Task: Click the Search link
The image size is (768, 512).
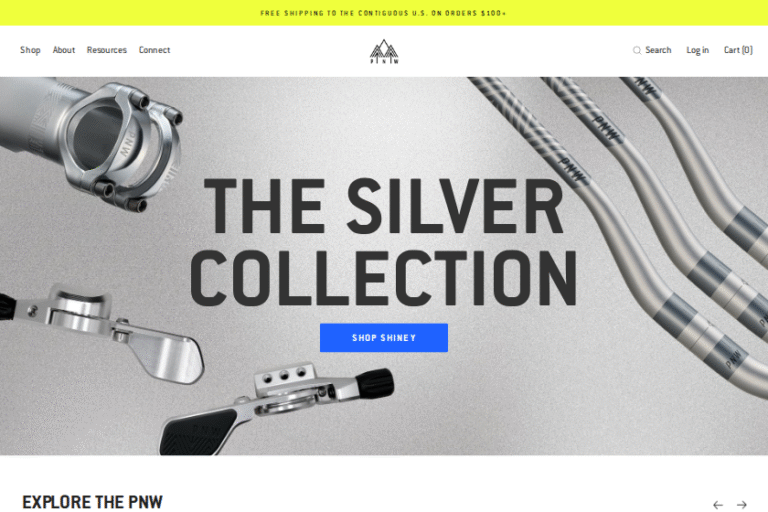Action: (x=658, y=50)
